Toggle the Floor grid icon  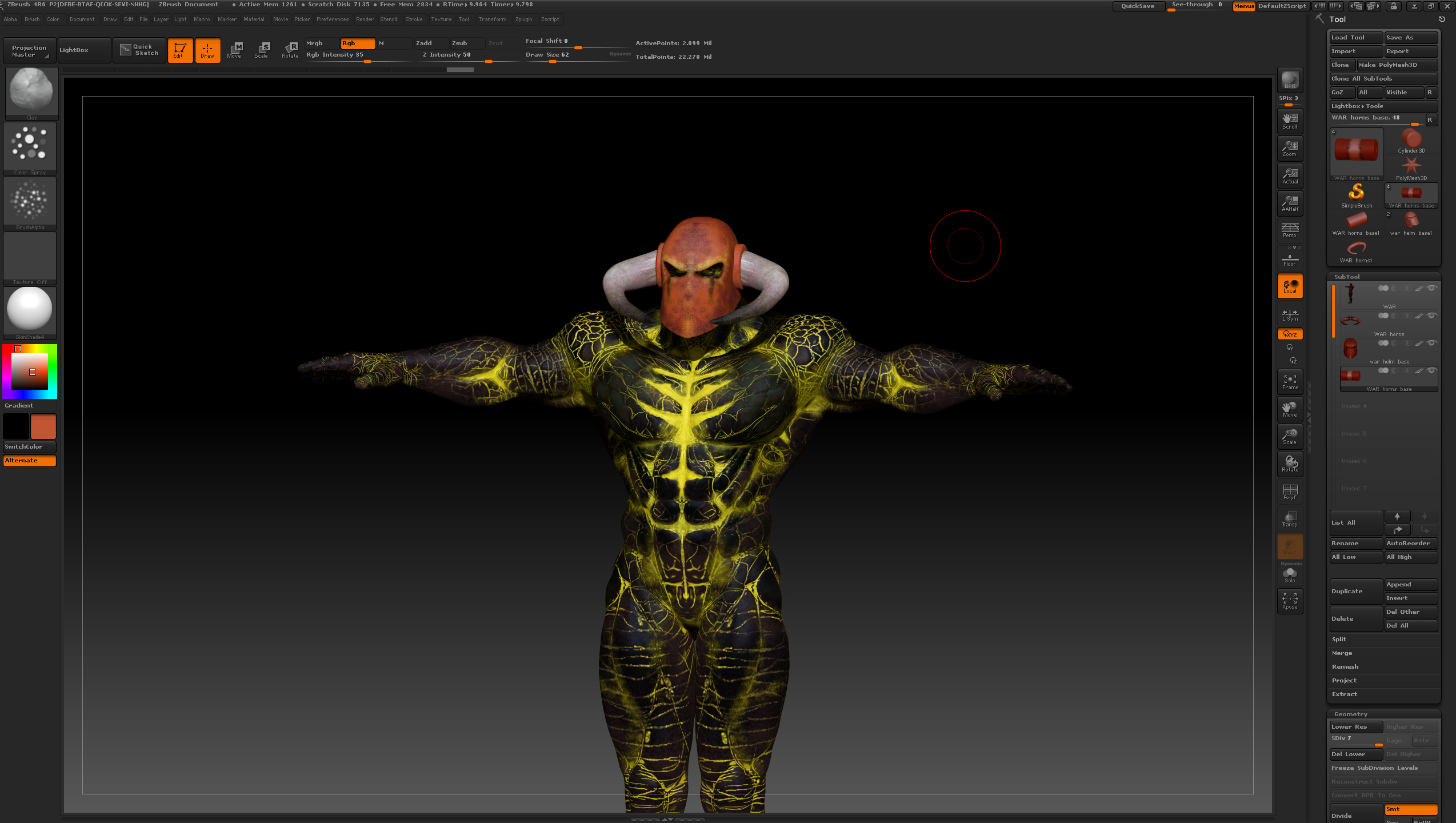click(x=1290, y=259)
